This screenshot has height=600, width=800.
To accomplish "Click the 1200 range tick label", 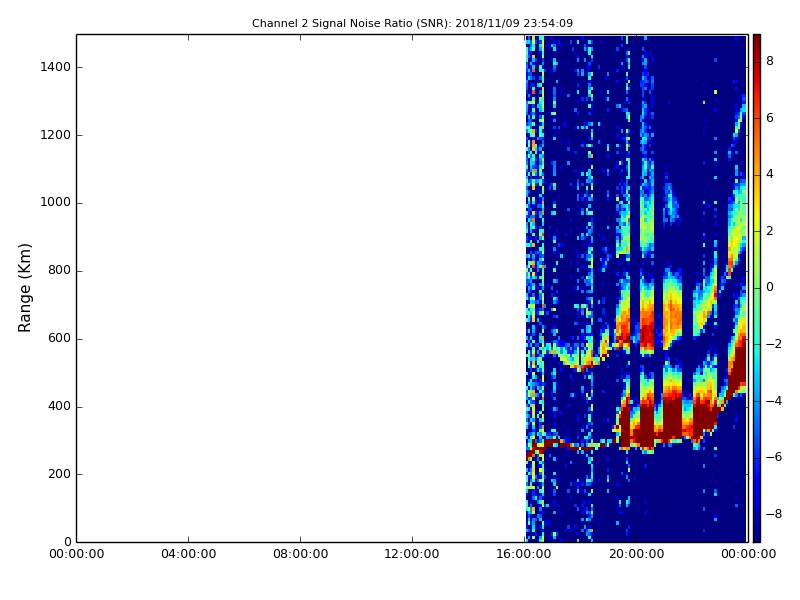I will point(56,135).
